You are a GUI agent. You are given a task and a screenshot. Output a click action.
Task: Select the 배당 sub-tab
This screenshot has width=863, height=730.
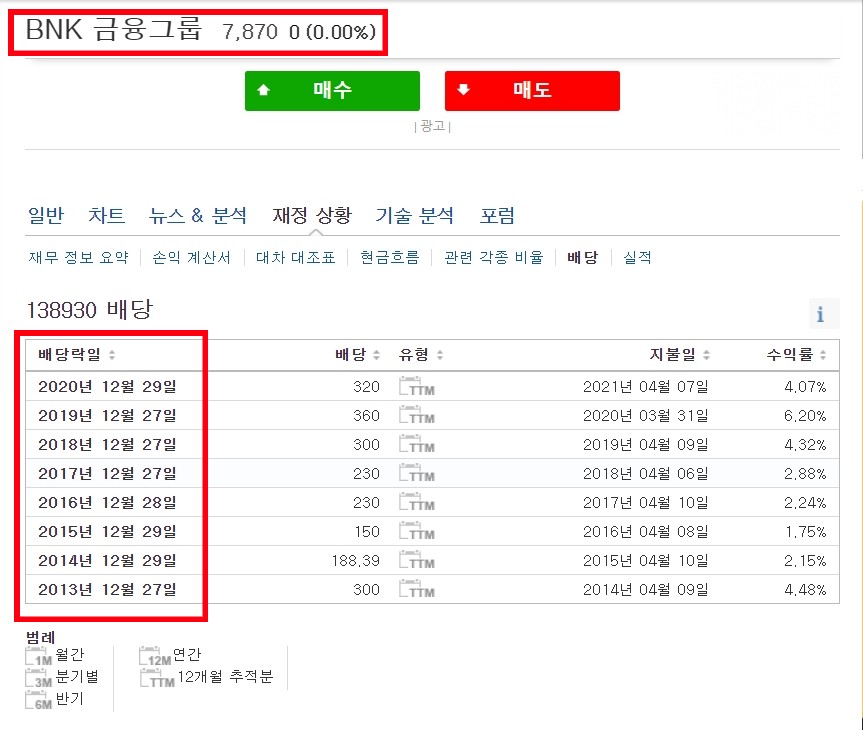coord(582,257)
